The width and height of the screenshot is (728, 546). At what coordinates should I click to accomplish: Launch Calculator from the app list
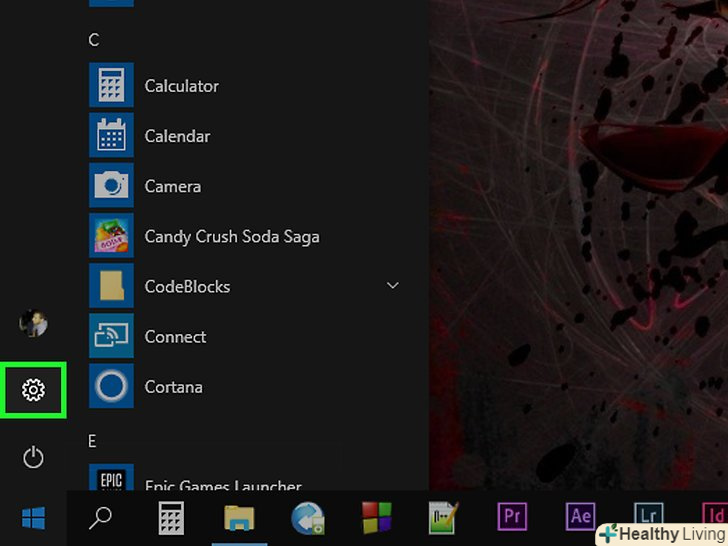coord(181,86)
